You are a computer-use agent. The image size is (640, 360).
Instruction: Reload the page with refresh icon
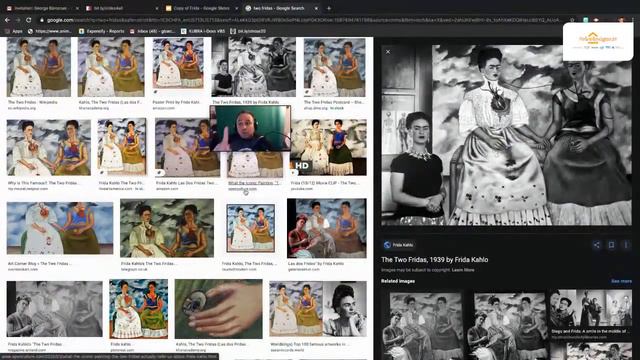[x=29, y=20]
